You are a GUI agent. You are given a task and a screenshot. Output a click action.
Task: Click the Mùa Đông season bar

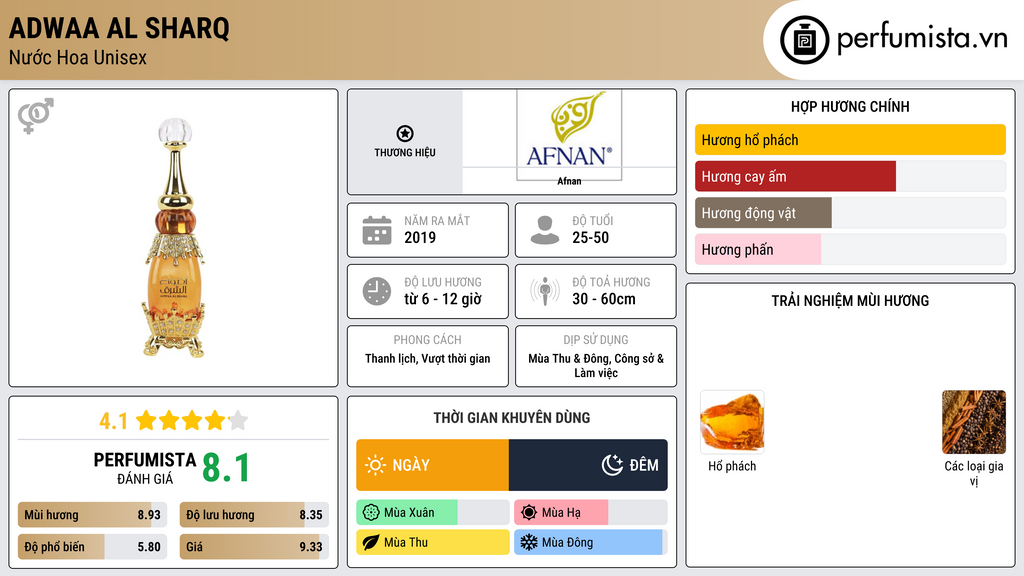click(x=588, y=543)
